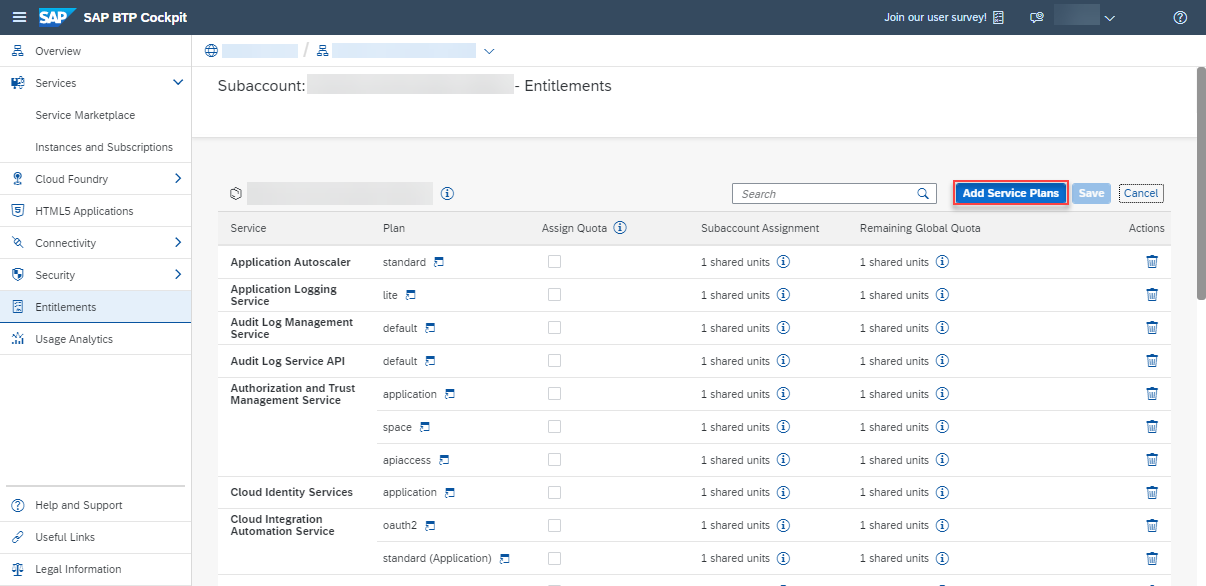Screen dimensions: 1206x586
Task: Delete the Audit Log Management Service entry
Action: click(1152, 328)
